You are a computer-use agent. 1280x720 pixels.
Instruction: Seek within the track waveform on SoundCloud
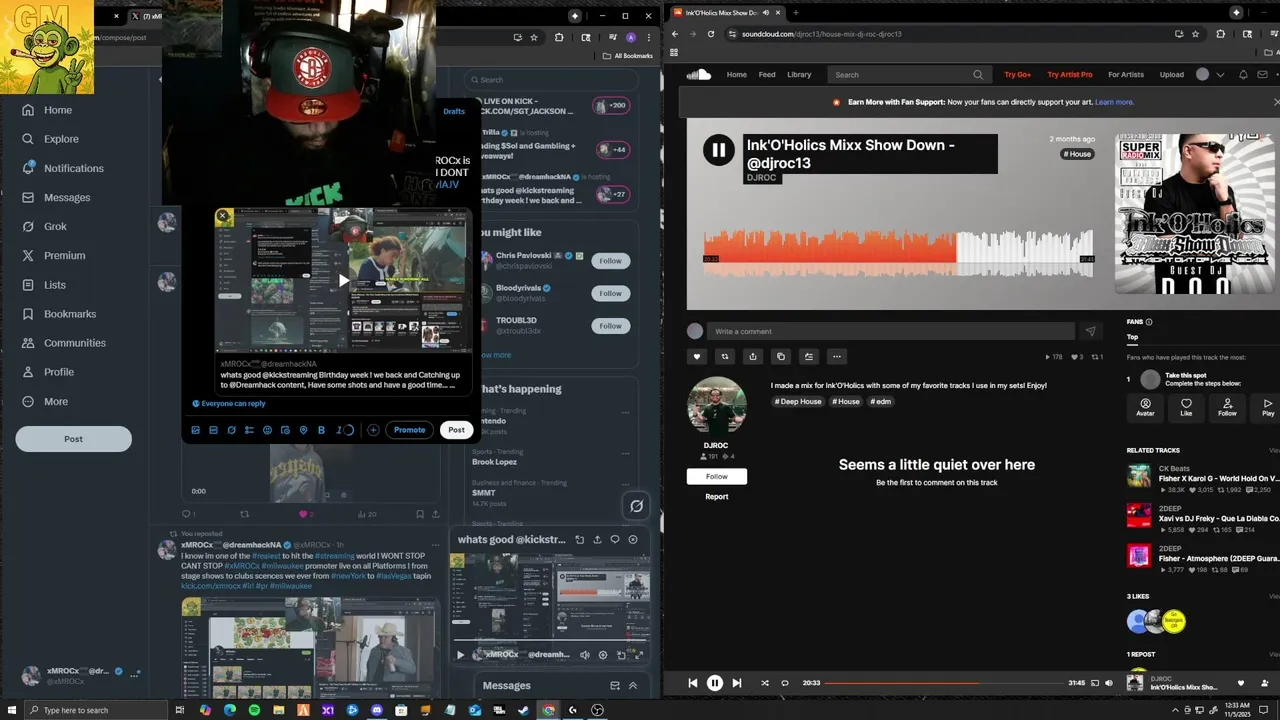coord(898,252)
